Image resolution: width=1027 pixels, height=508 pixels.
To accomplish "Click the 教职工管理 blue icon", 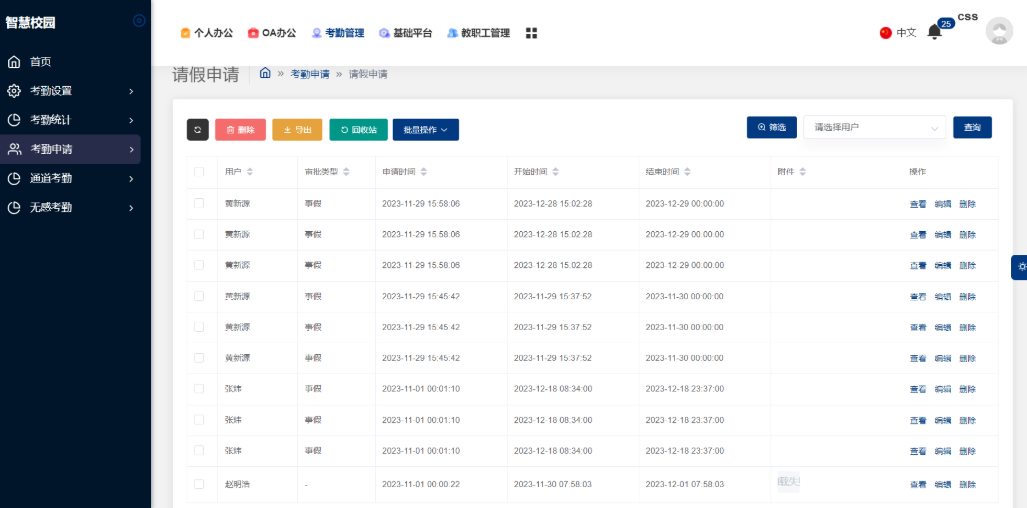I will [452, 33].
